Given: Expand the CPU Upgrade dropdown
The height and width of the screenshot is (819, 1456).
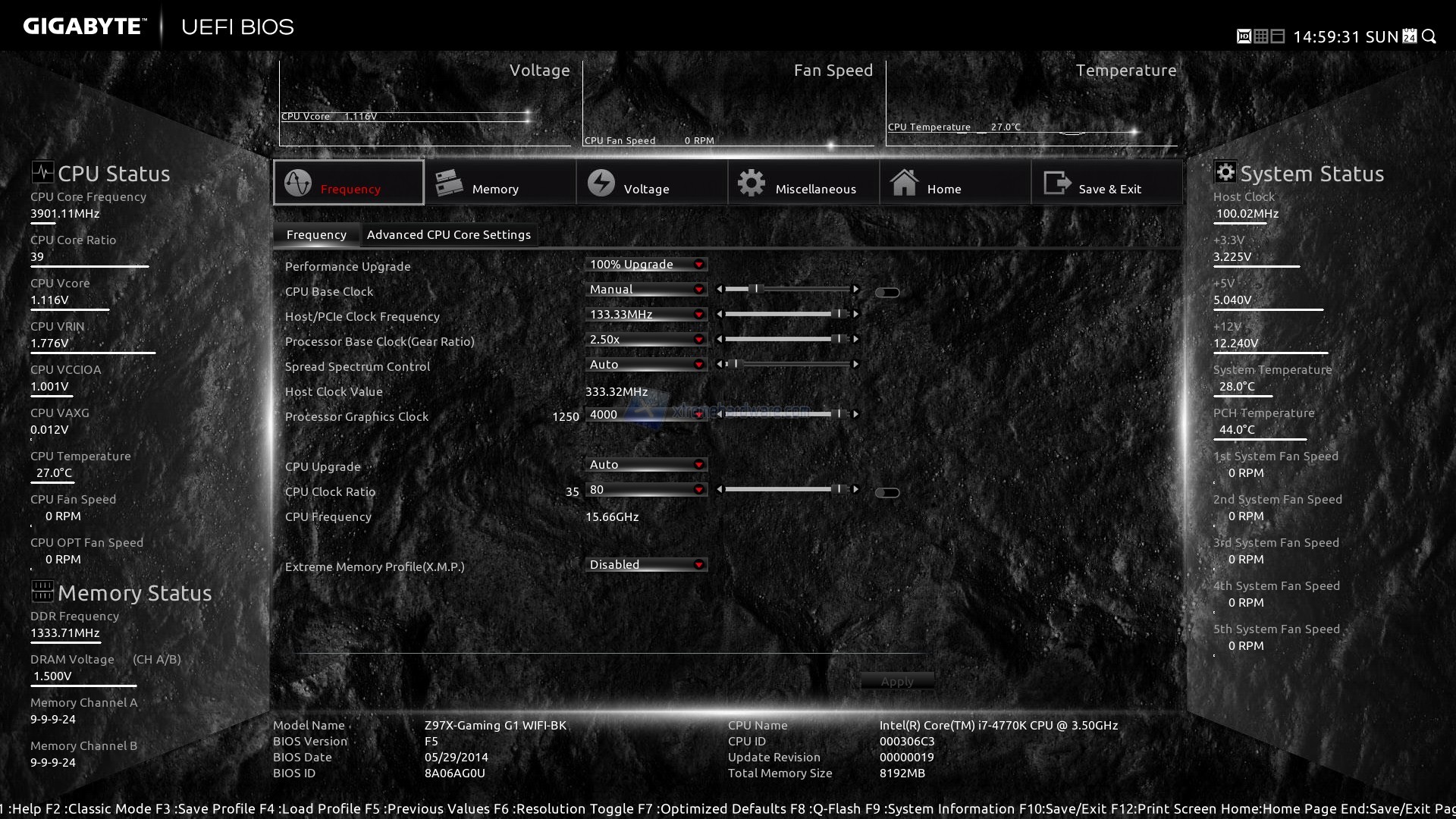Looking at the screenshot, I should pyautogui.click(x=645, y=465).
